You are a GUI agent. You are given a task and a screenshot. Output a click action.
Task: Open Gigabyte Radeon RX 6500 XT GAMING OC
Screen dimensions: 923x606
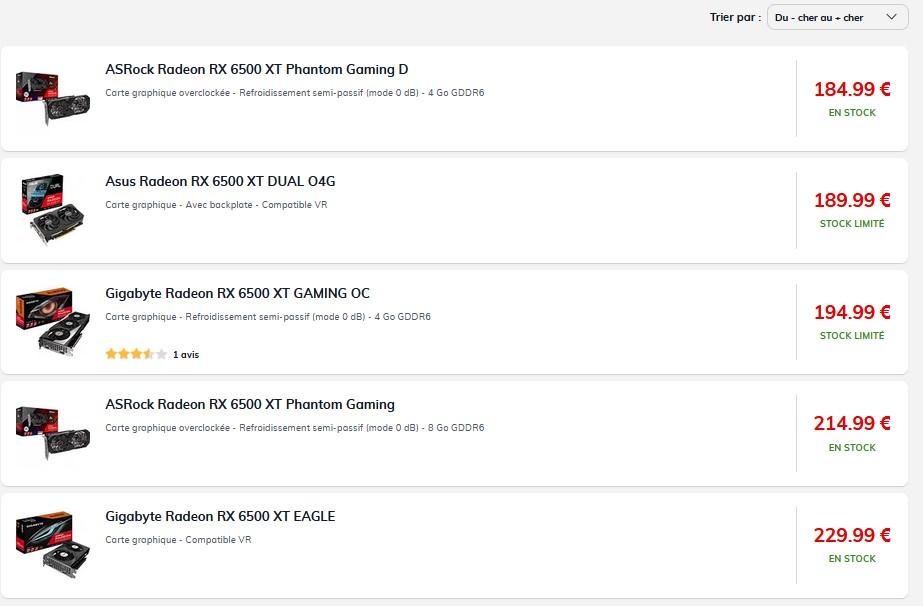tap(237, 293)
